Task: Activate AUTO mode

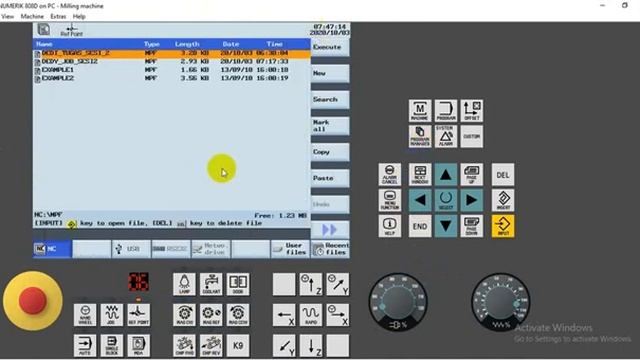Action: [x=85, y=345]
